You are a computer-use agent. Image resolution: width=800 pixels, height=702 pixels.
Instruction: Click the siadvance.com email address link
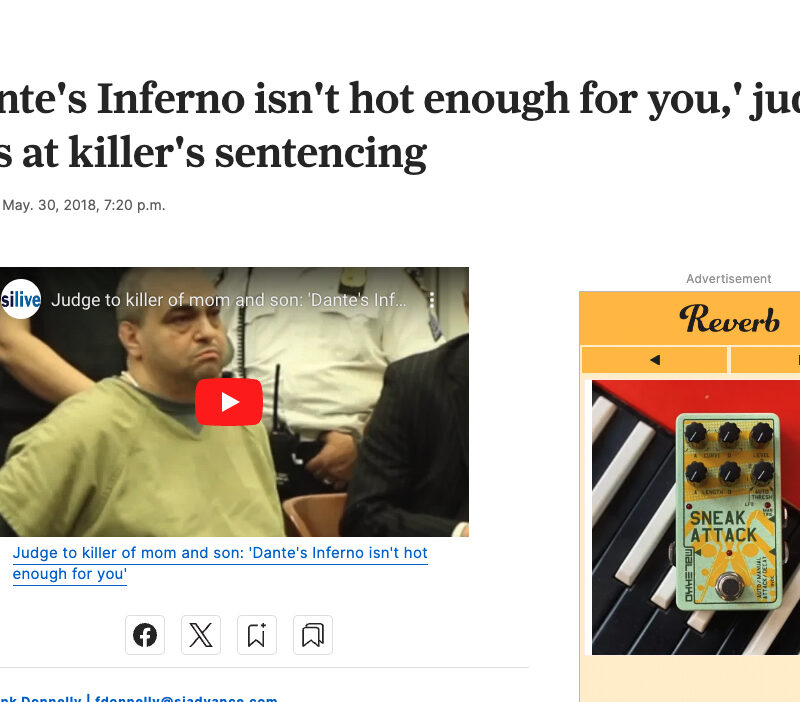pos(186,698)
